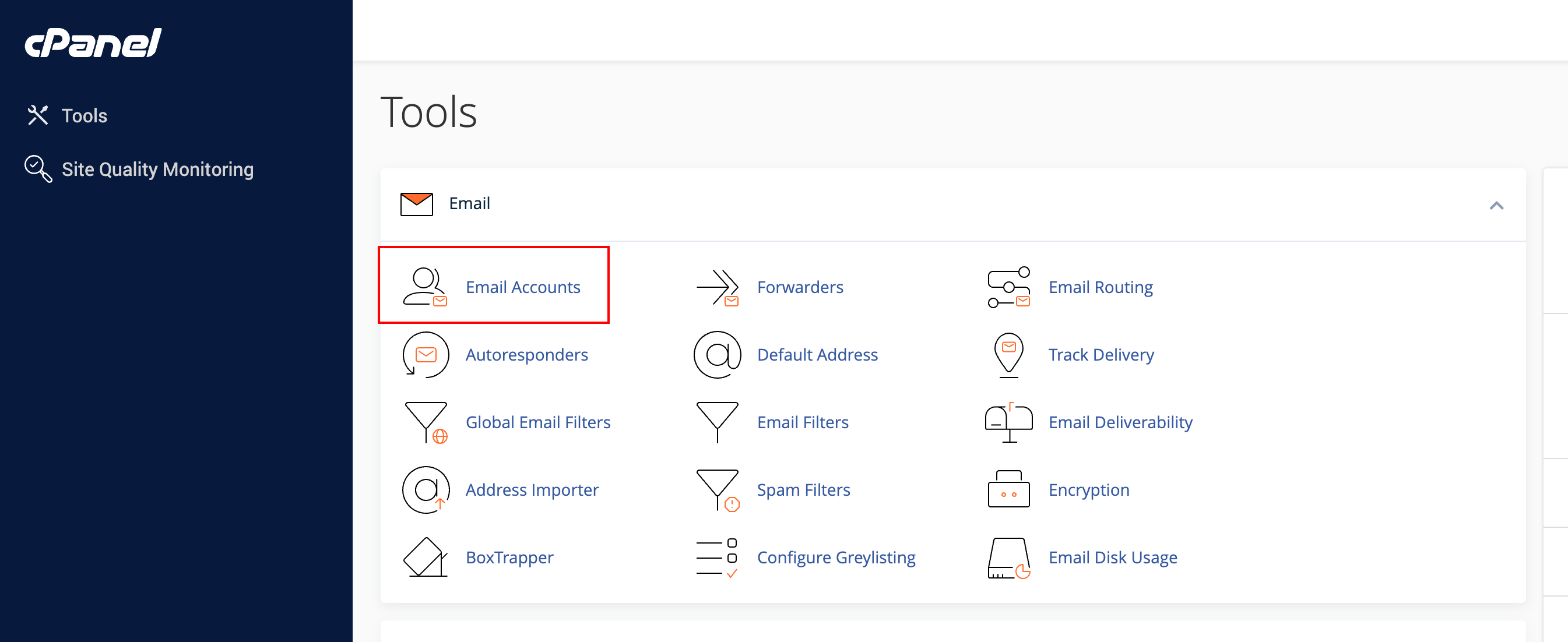The image size is (1568, 642).
Task: Collapse the Email section chevron
Action: 1496,205
